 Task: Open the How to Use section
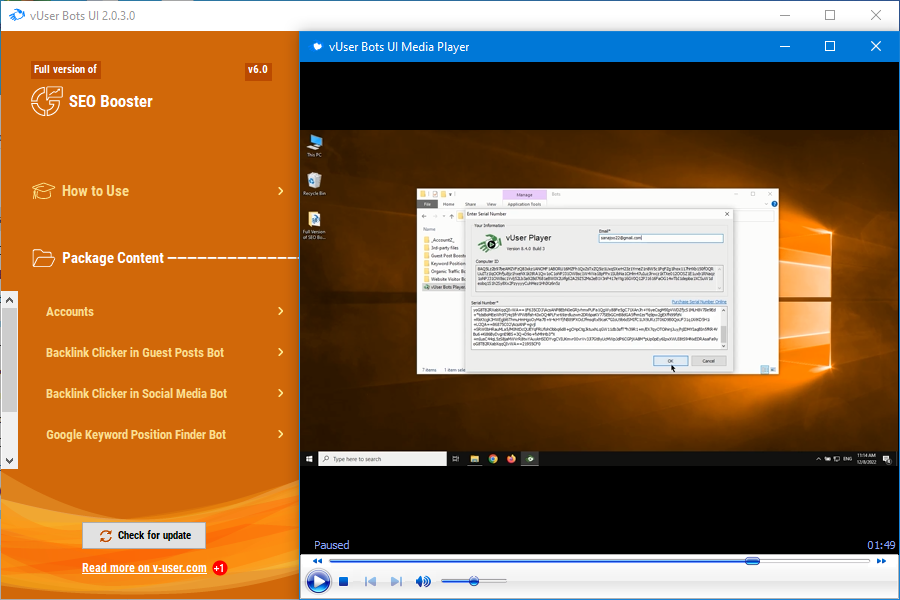(x=95, y=191)
